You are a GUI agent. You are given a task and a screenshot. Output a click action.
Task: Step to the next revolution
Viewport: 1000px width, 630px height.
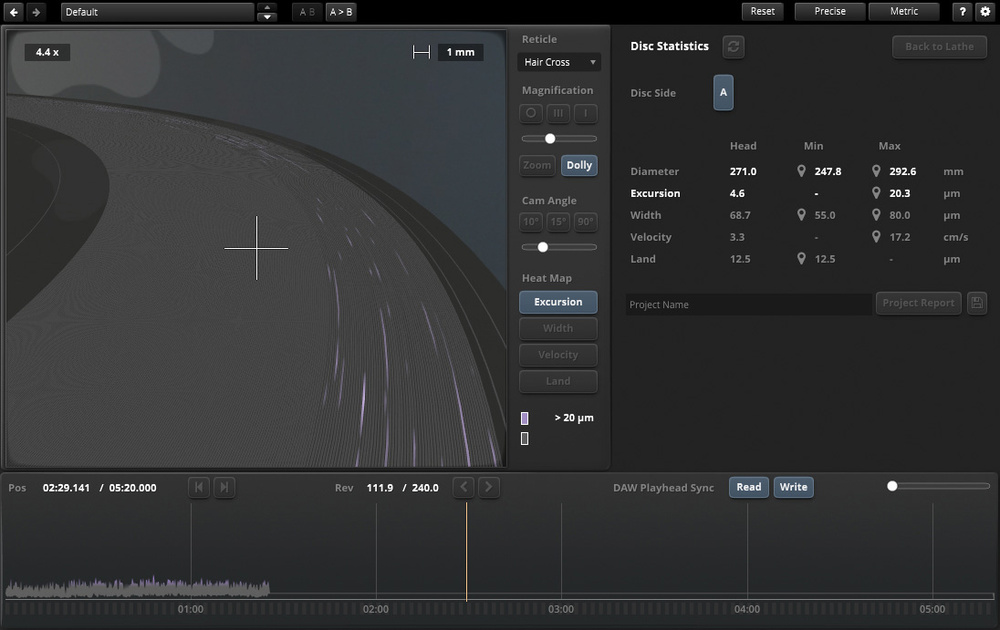(488, 487)
